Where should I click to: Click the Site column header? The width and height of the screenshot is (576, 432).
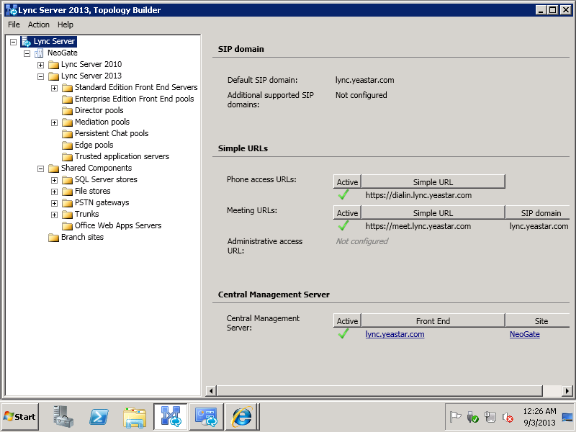pos(538,321)
